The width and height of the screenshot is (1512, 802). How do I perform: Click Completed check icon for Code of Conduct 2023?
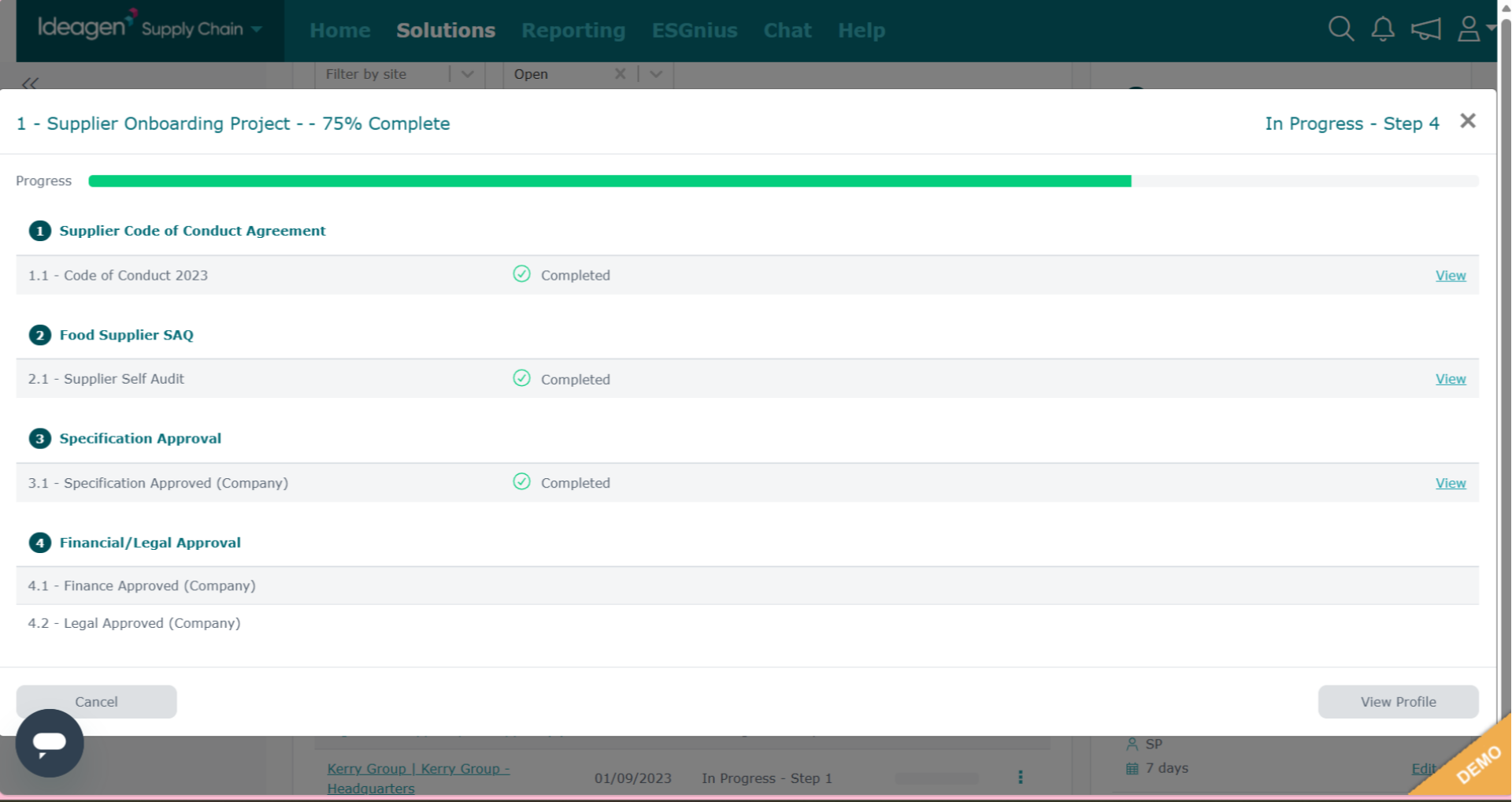(521, 274)
